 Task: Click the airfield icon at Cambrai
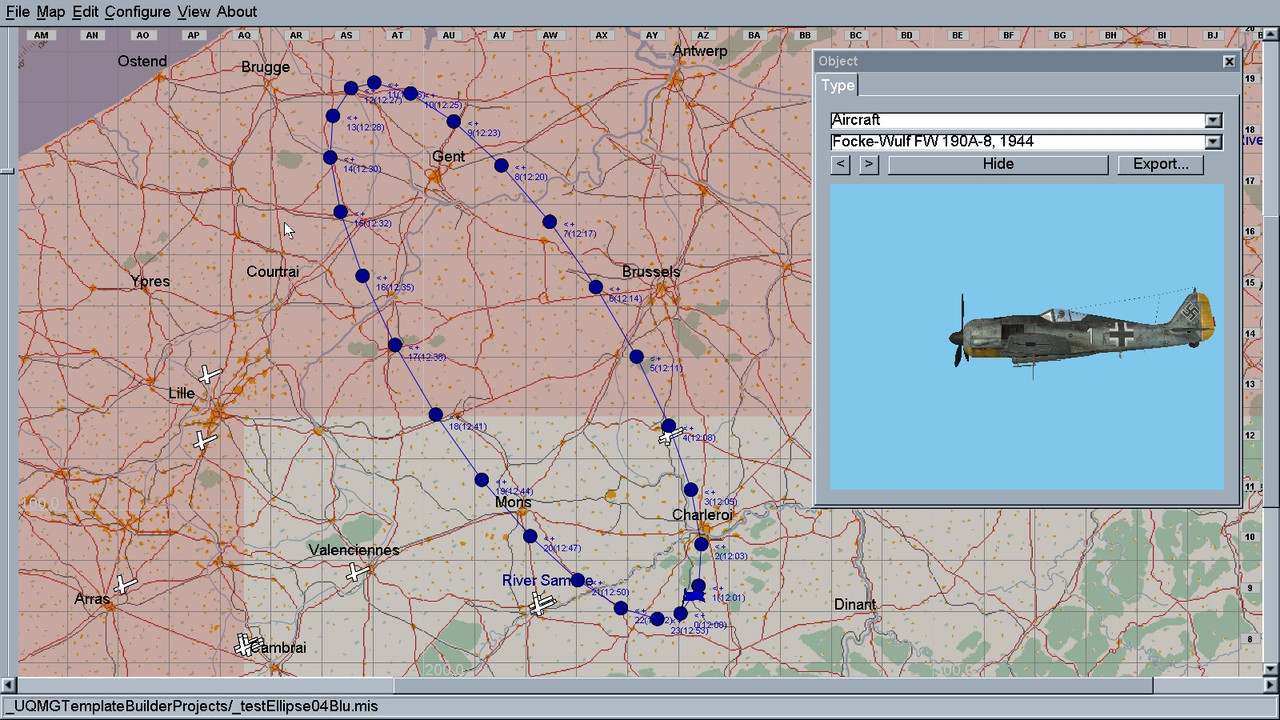tap(246, 645)
